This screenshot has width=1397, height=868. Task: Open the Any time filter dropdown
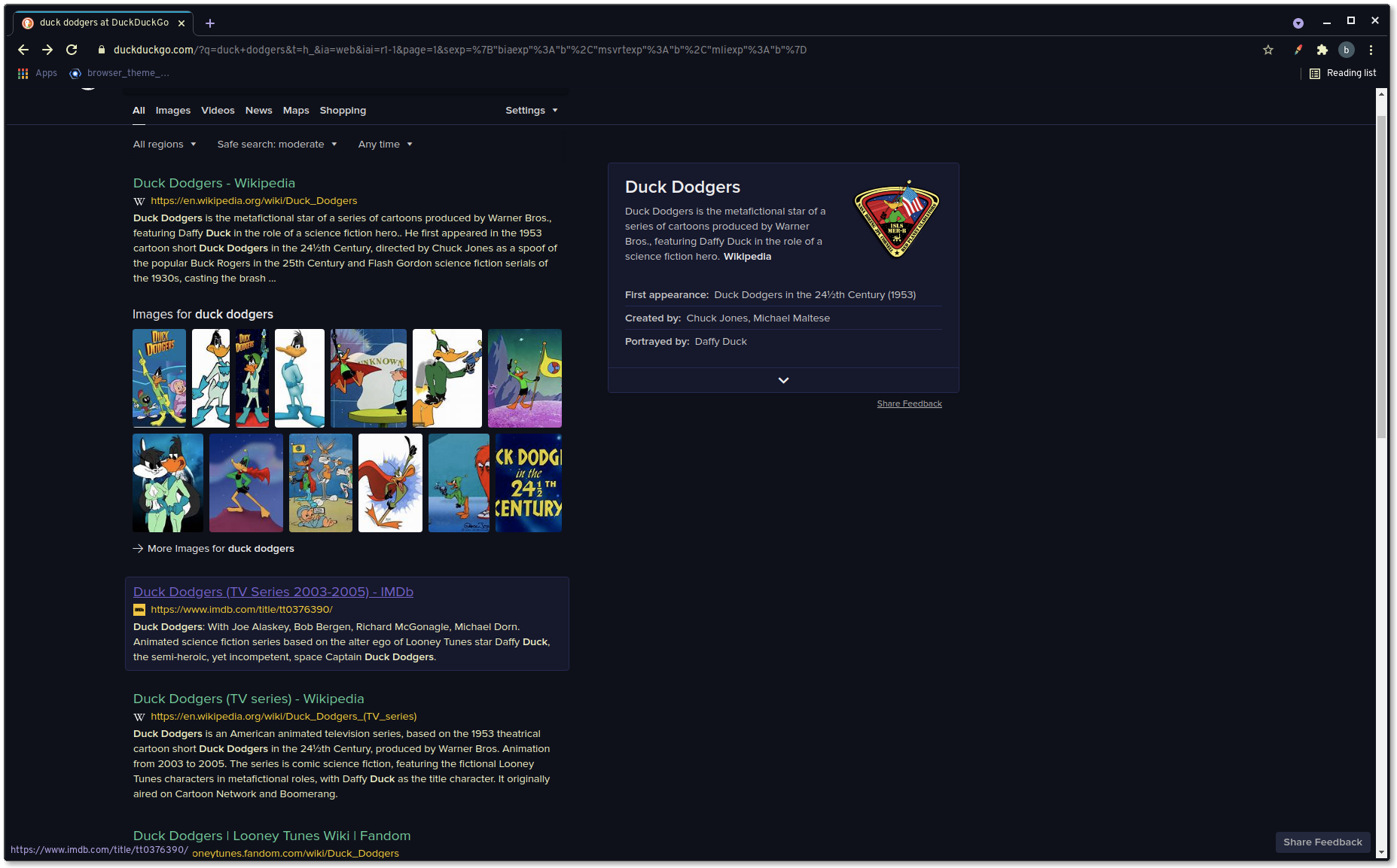(x=385, y=145)
